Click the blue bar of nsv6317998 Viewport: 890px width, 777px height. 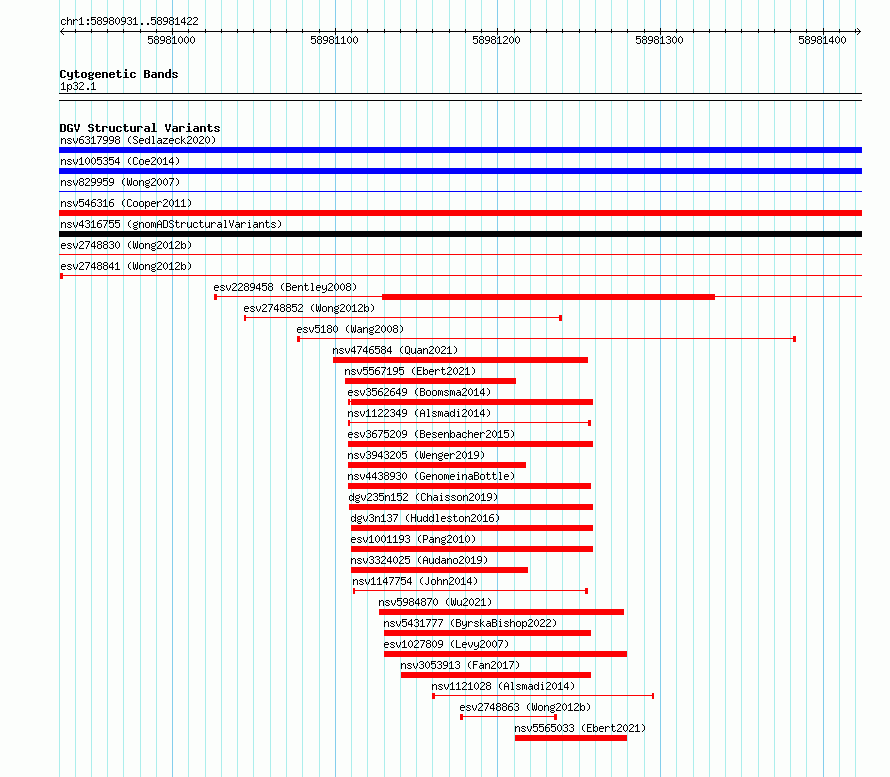[x=460, y=150]
